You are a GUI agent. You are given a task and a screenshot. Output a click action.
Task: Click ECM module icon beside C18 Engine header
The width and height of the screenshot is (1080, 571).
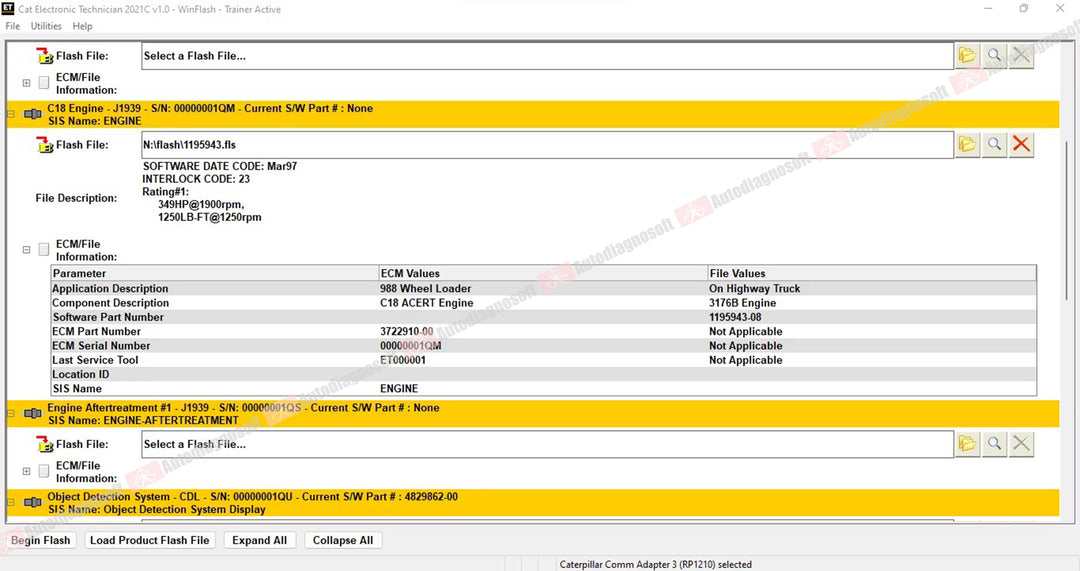32,114
